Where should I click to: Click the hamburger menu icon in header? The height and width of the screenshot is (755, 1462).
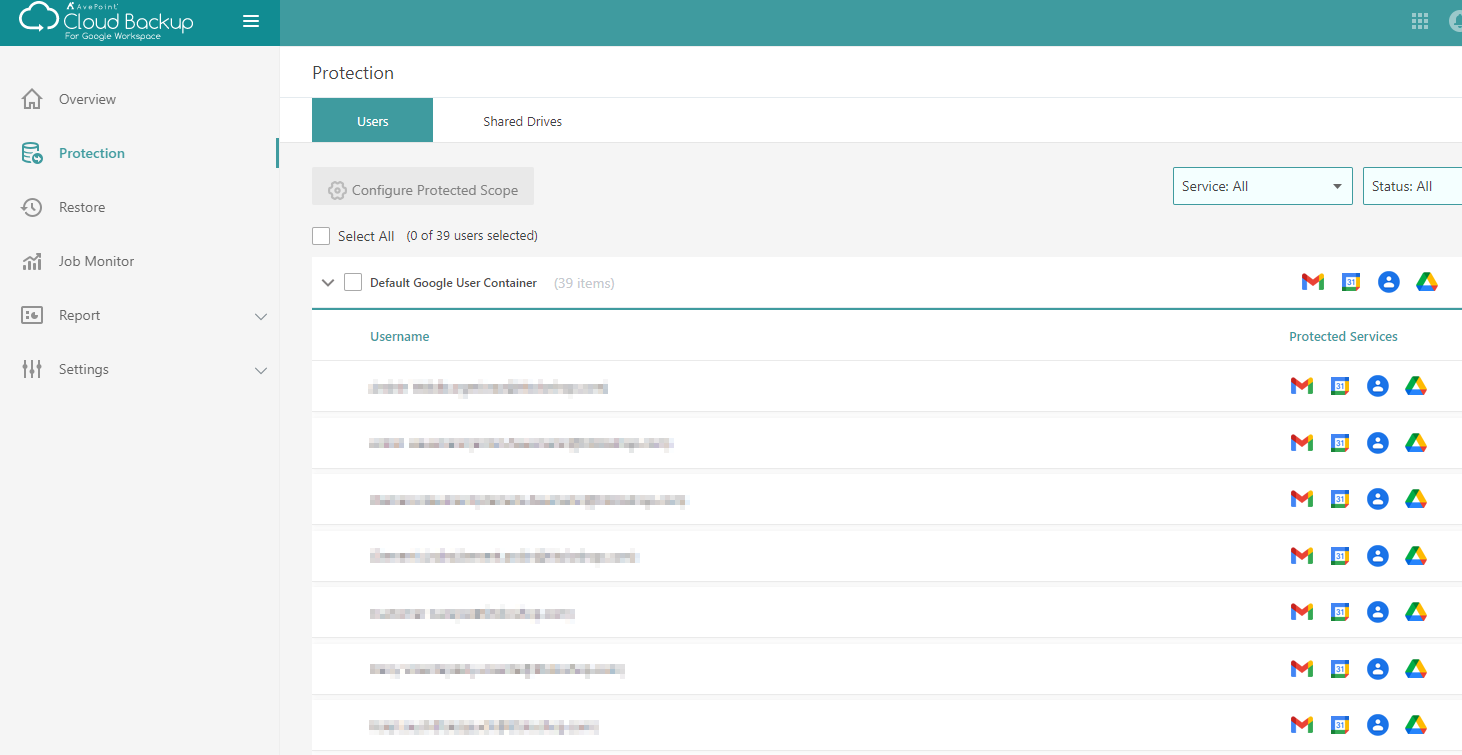[x=251, y=21]
